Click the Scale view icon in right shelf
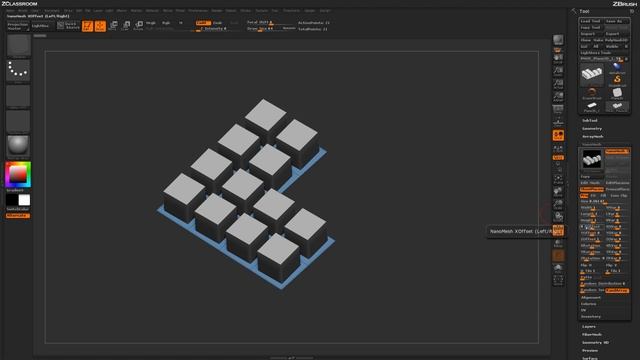This screenshot has height=360, width=640. (x=558, y=204)
